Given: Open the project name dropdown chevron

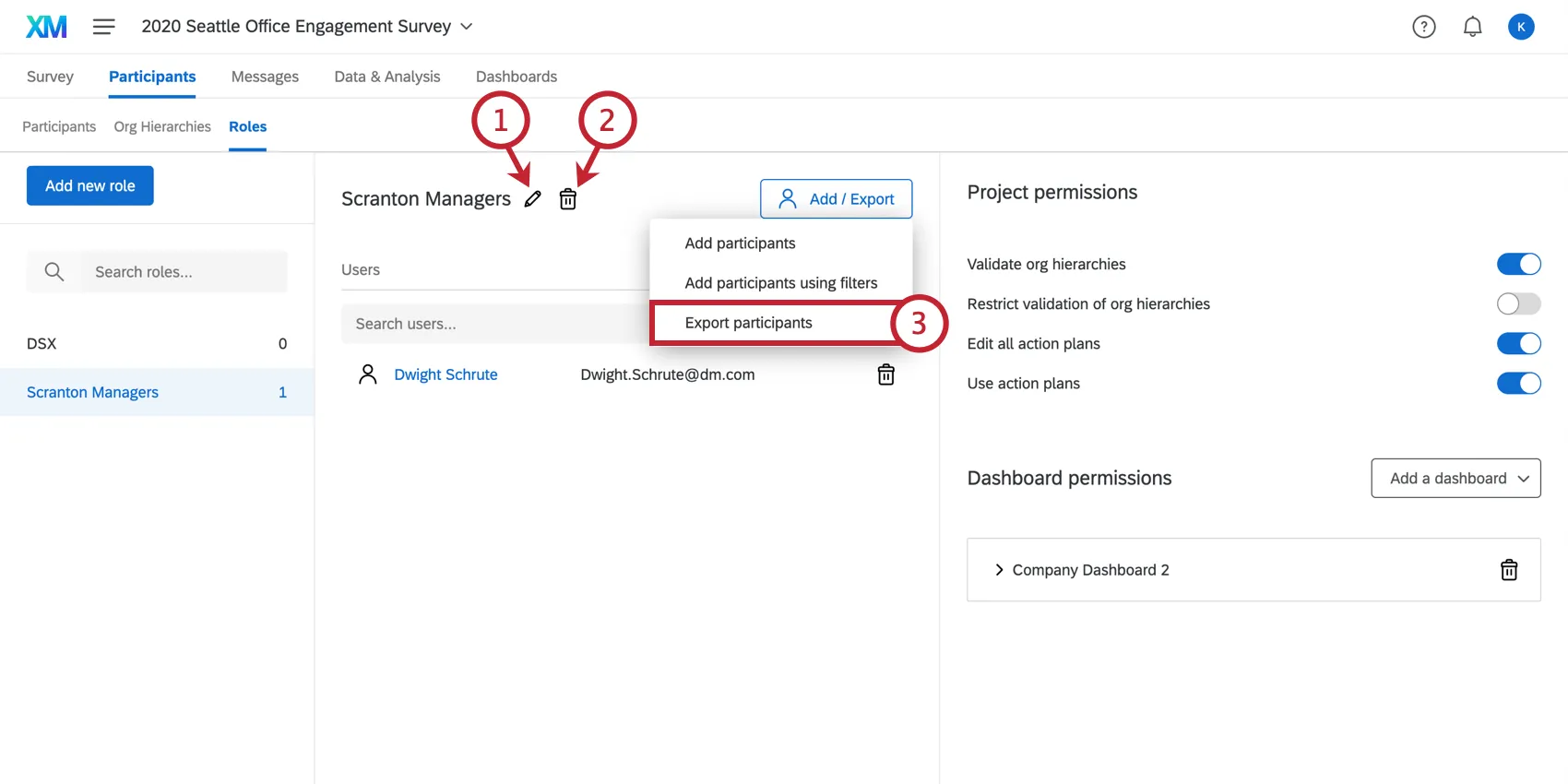Looking at the screenshot, I should tap(467, 27).
